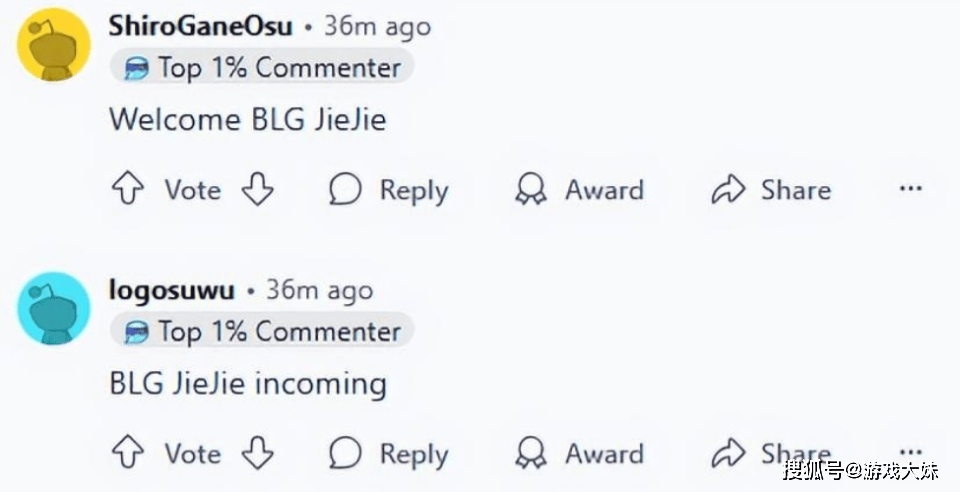Image resolution: width=960 pixels, height=492 pixels.
Task: Click ShiroGaneOsu's yellow avatar
Action: (54, 45)
